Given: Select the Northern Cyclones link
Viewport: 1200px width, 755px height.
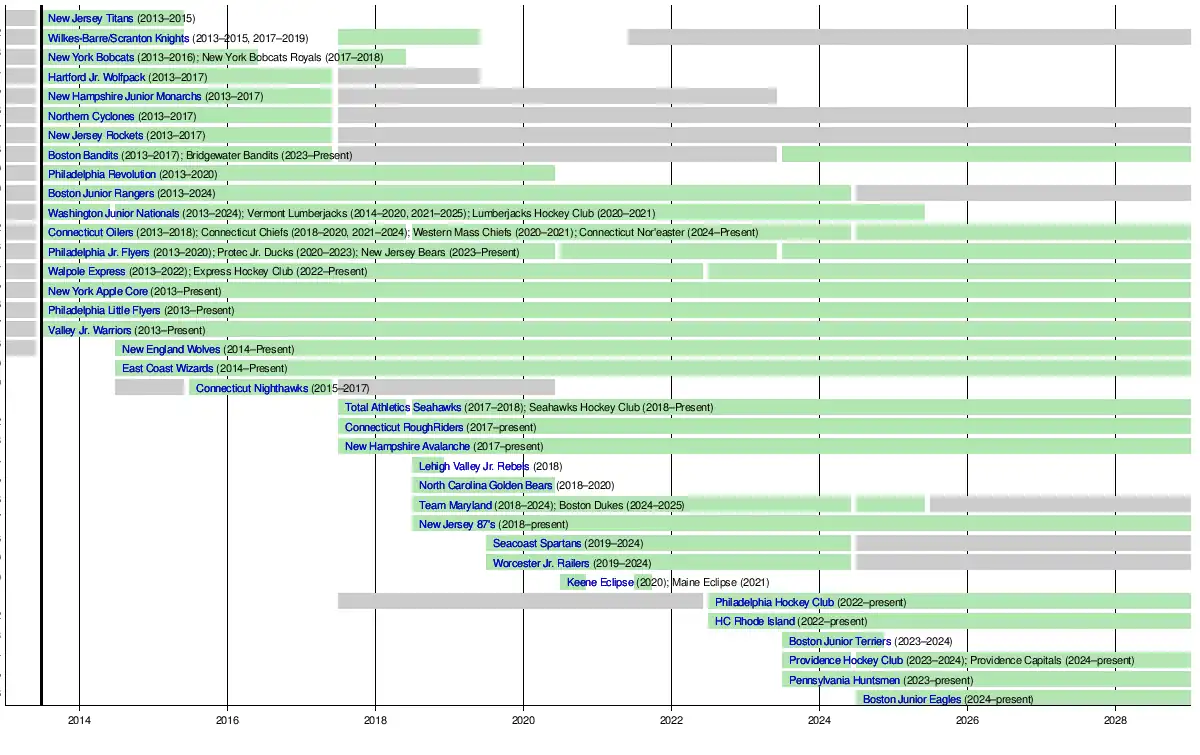Looking at the screenshot, I should [x=91, y=116].
